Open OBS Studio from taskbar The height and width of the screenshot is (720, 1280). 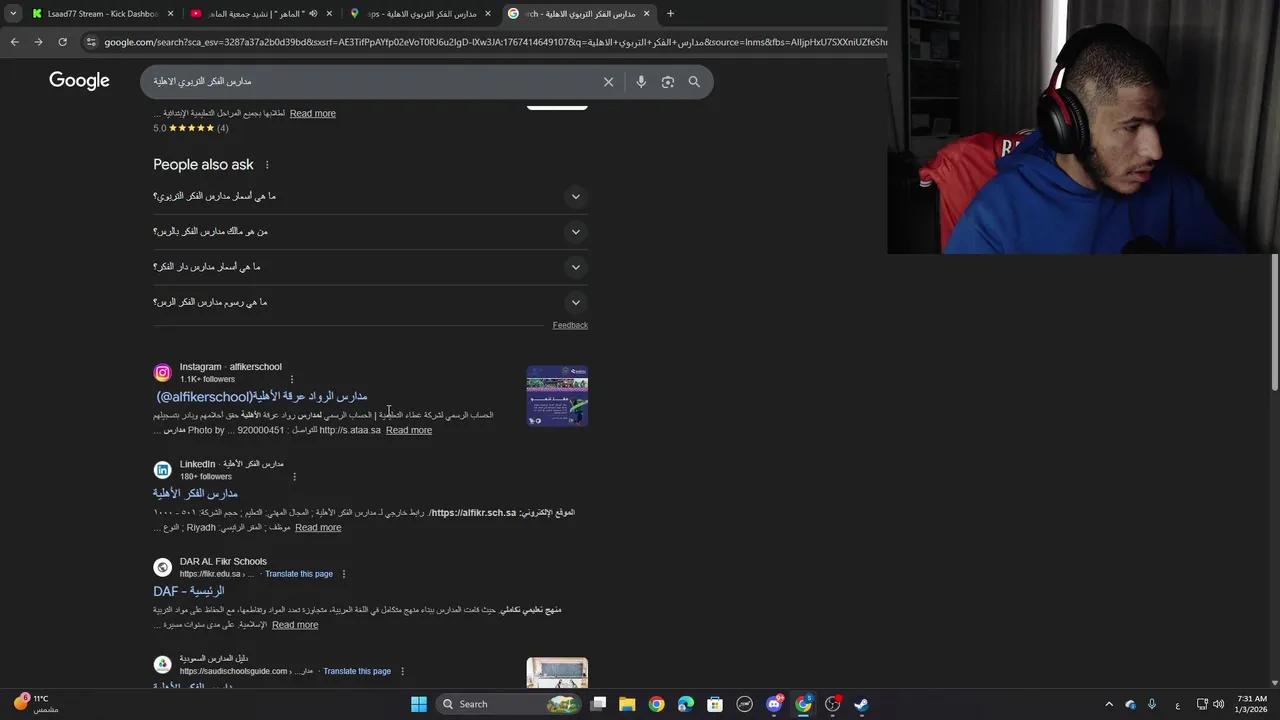click(833, 704)
